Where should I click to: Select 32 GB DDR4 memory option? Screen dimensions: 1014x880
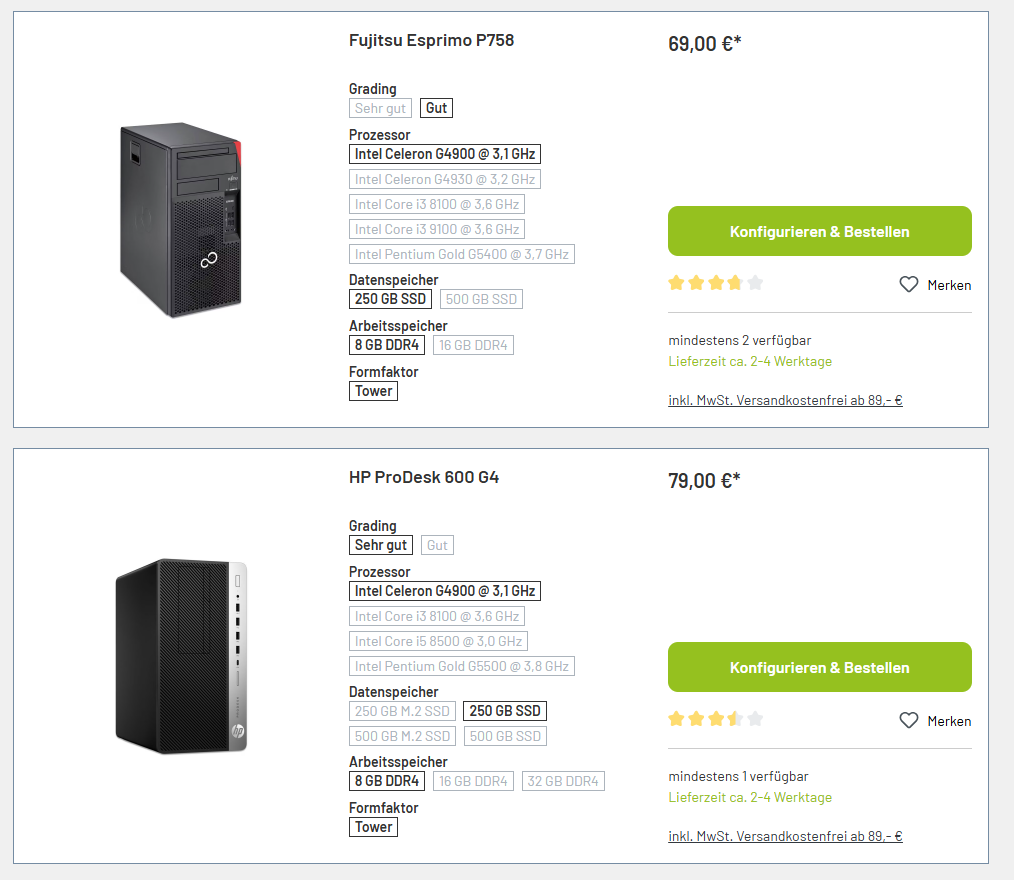click(563, 781)
